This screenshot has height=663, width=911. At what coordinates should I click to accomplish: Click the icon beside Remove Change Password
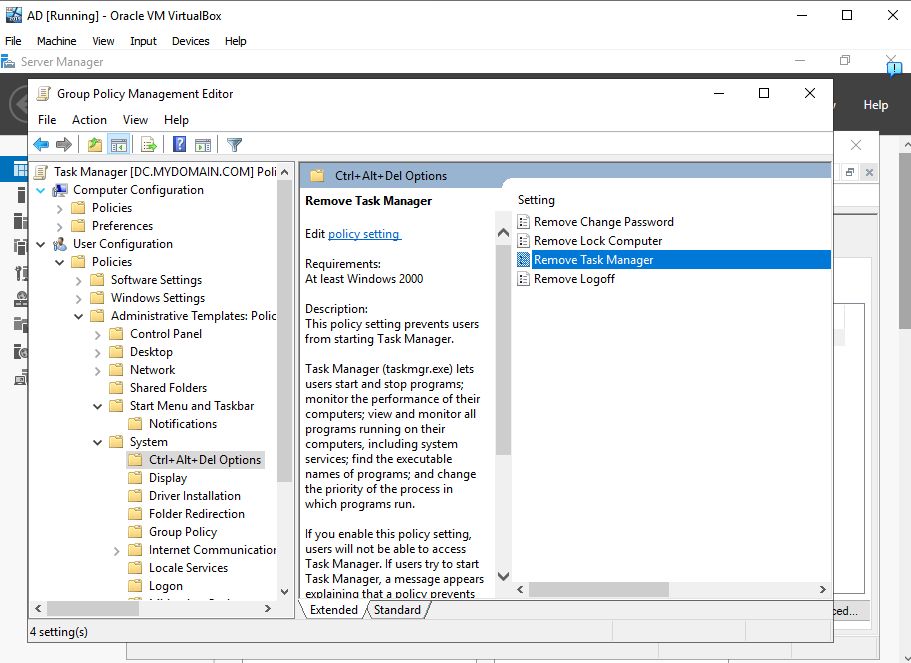coord(523,221)
